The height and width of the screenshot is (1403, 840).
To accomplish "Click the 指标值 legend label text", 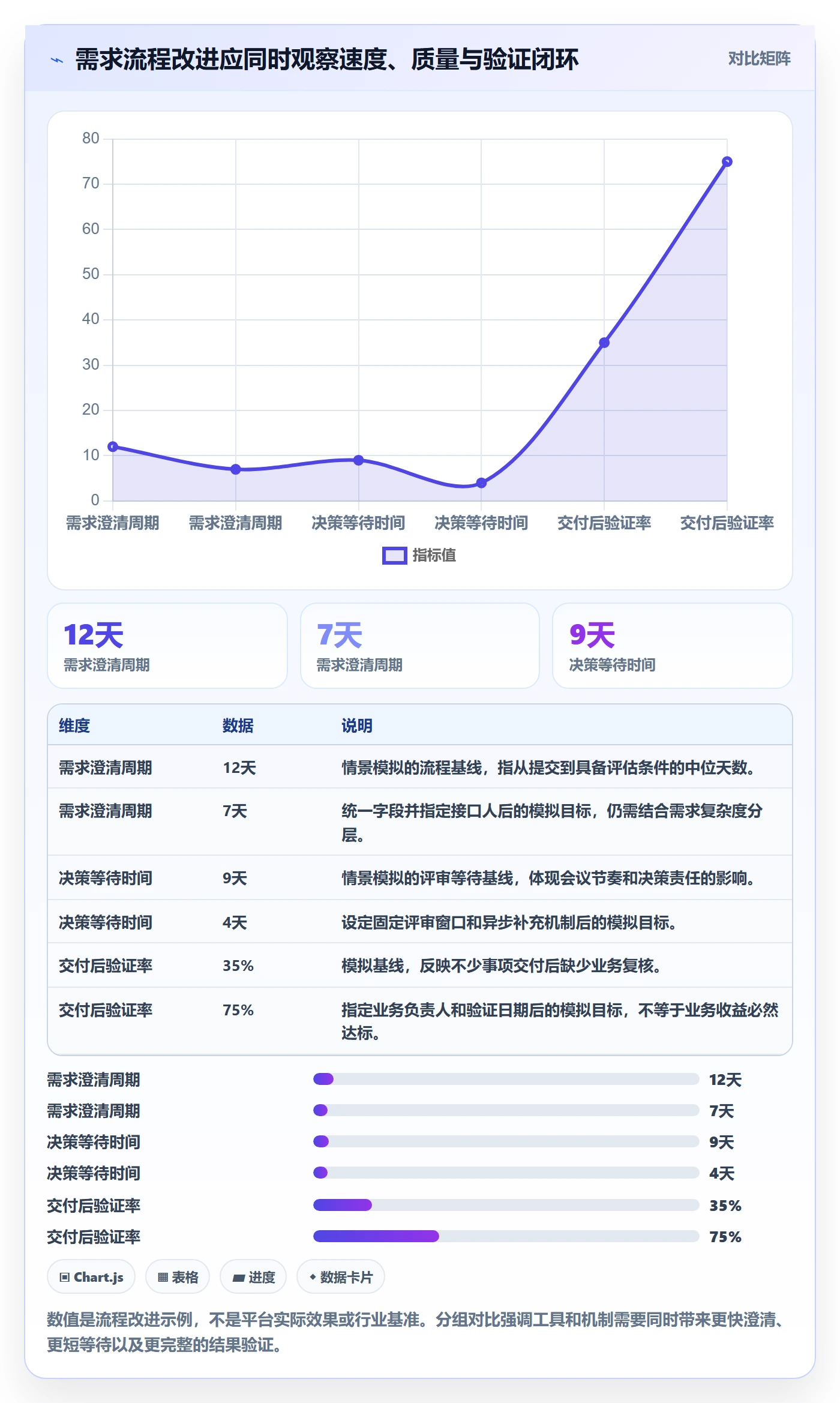I will coord(434,556).
